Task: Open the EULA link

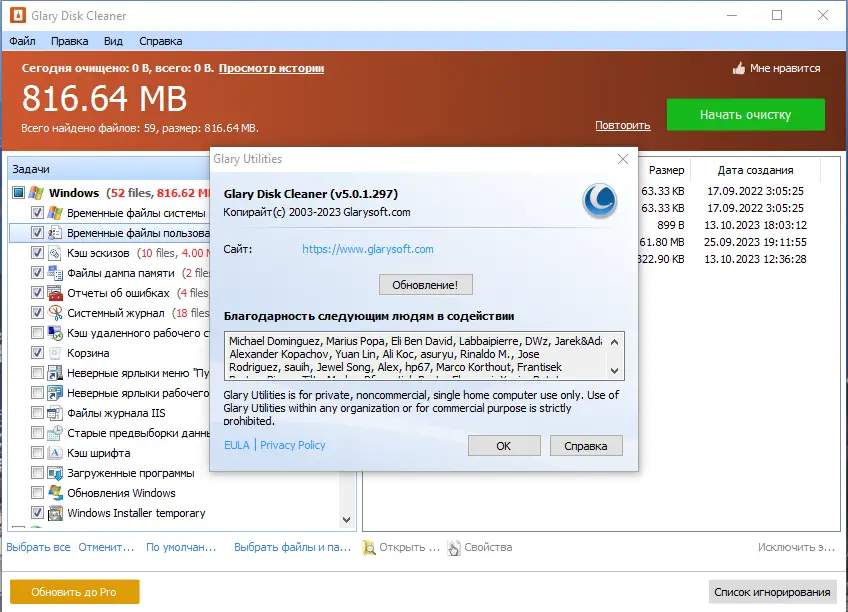Action: pyautogui.click(x=237, y=445)
